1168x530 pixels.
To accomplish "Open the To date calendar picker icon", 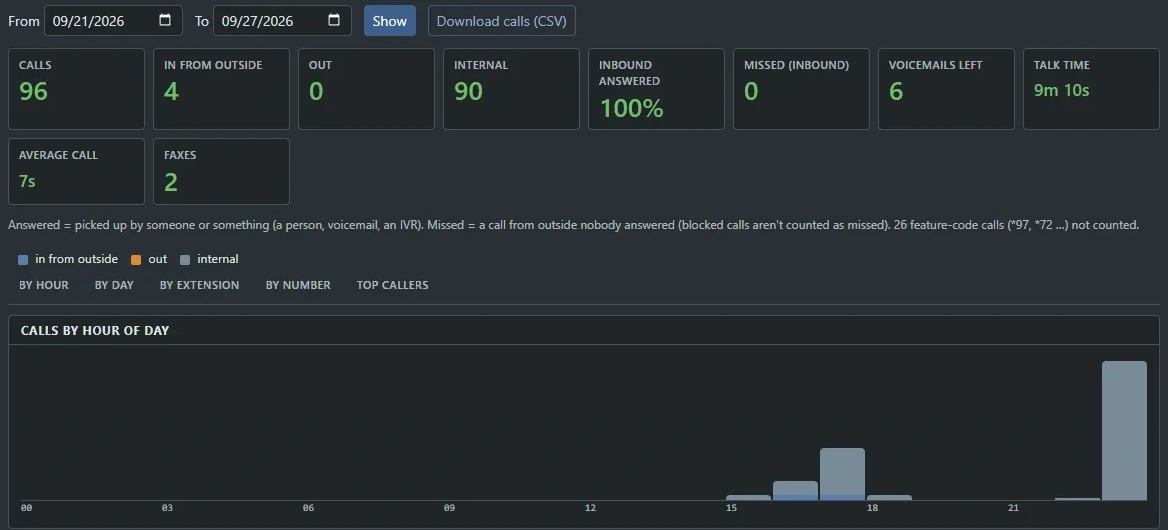I will (x=334, y=20).
